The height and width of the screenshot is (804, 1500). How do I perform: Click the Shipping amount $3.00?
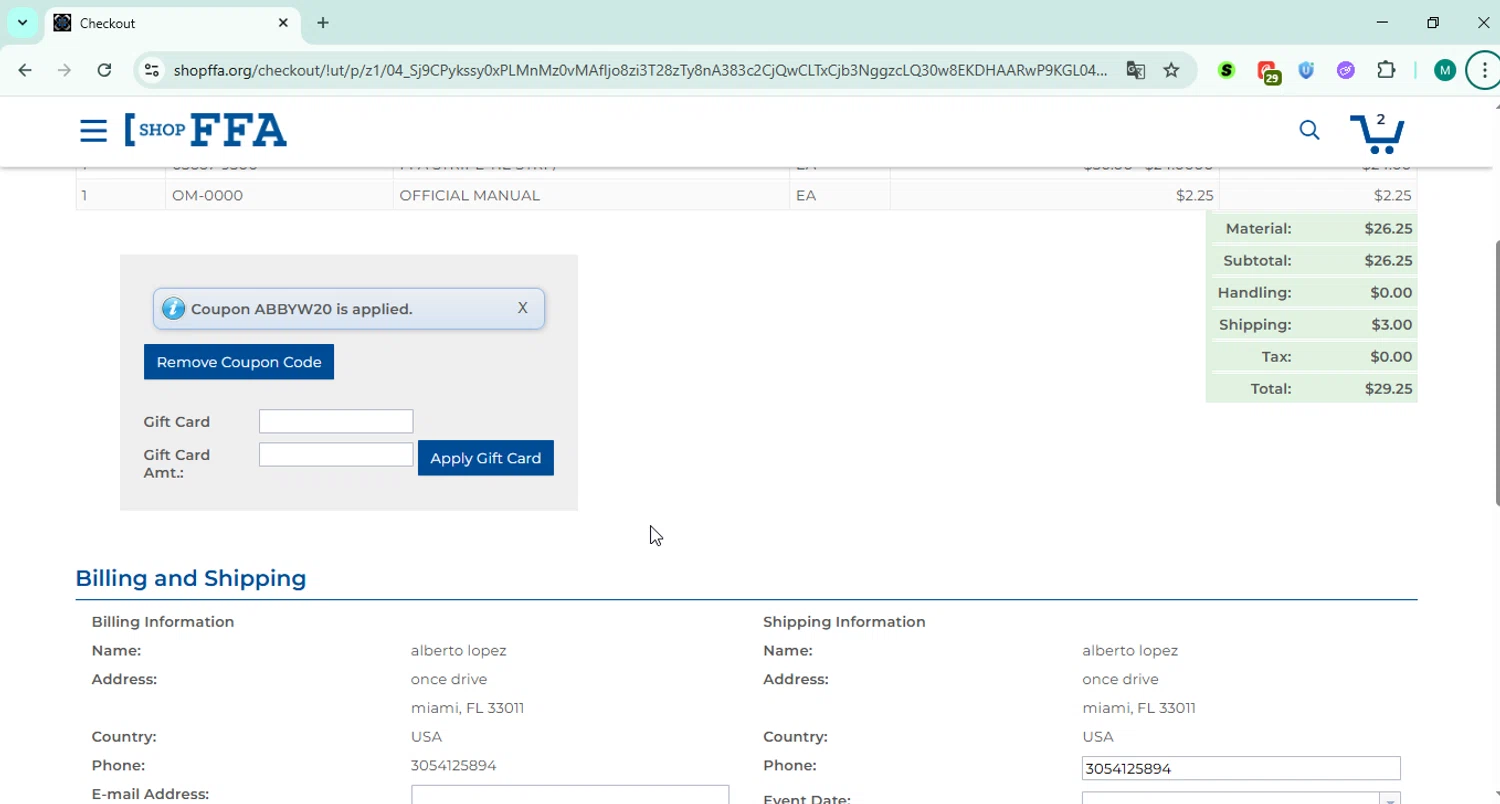[x=1391, y=324]
